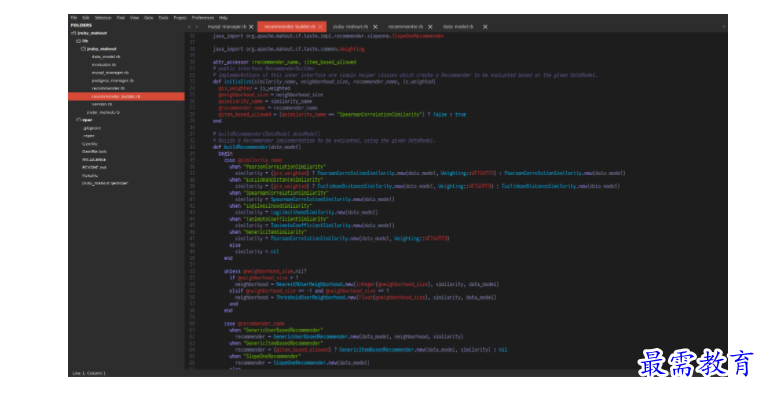Click the next tab arrow

[x=196, y=27]
